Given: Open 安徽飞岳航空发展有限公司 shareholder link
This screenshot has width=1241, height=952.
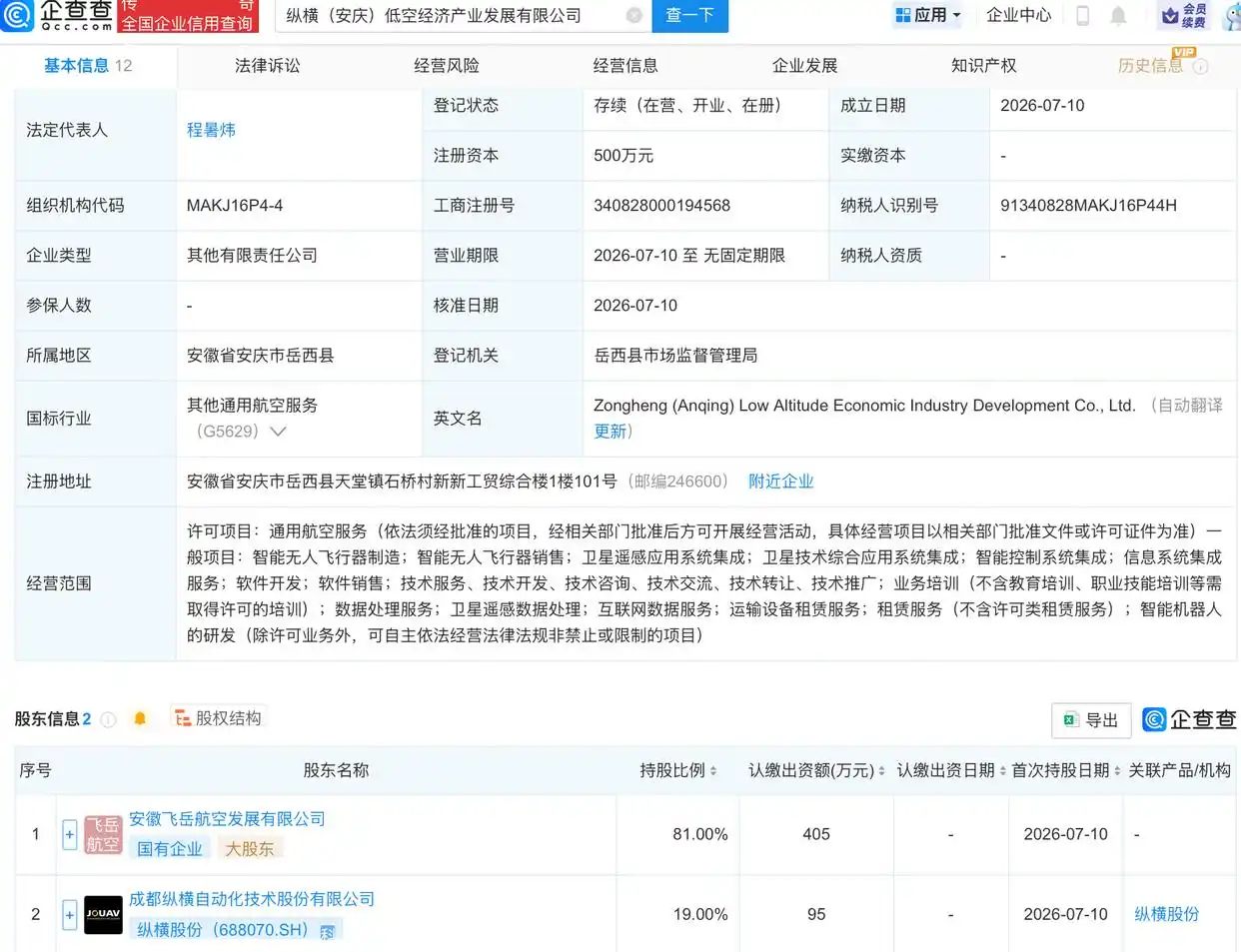Looking at the screenshot, I should point(227,819).
